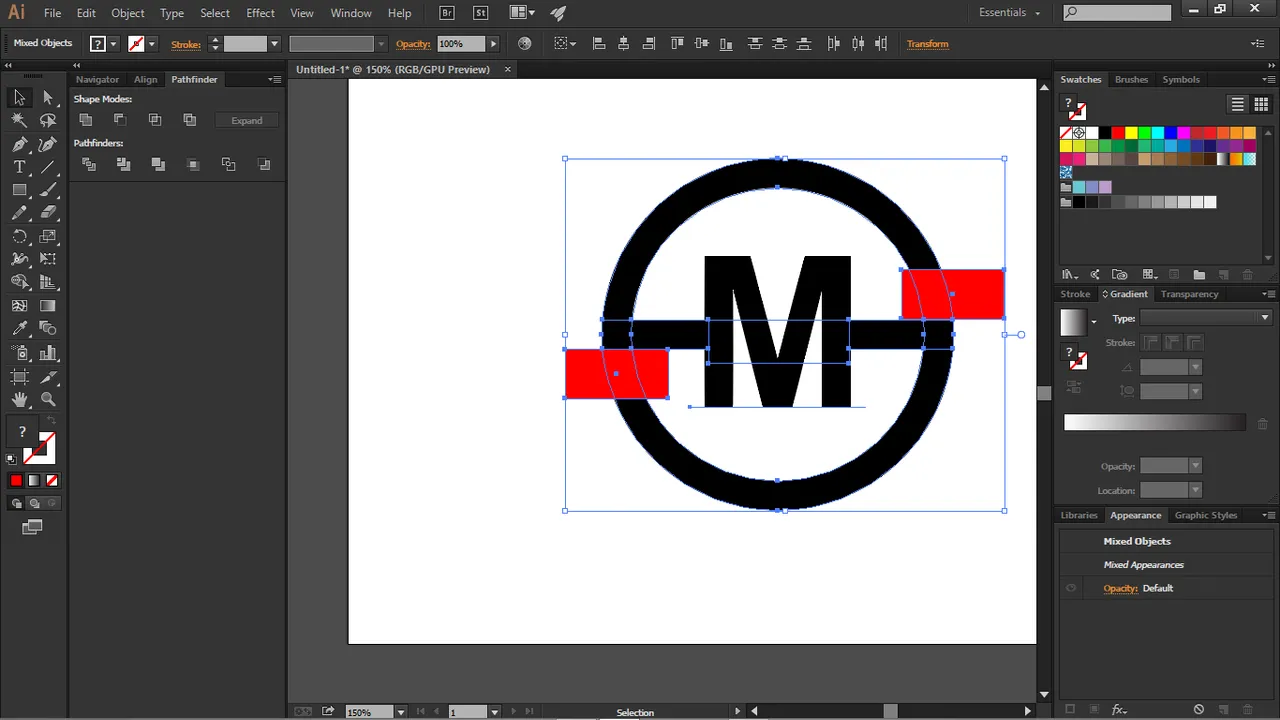
Task: Switch swatches to list view
Action: pyautogui.click(x=1238, y=104)
